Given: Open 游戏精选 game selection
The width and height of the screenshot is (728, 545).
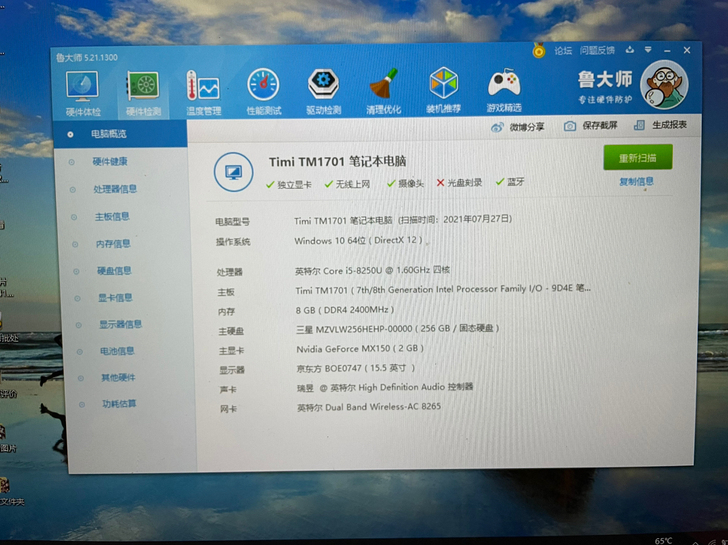Looking at the screenshot, I should point(504,90).
